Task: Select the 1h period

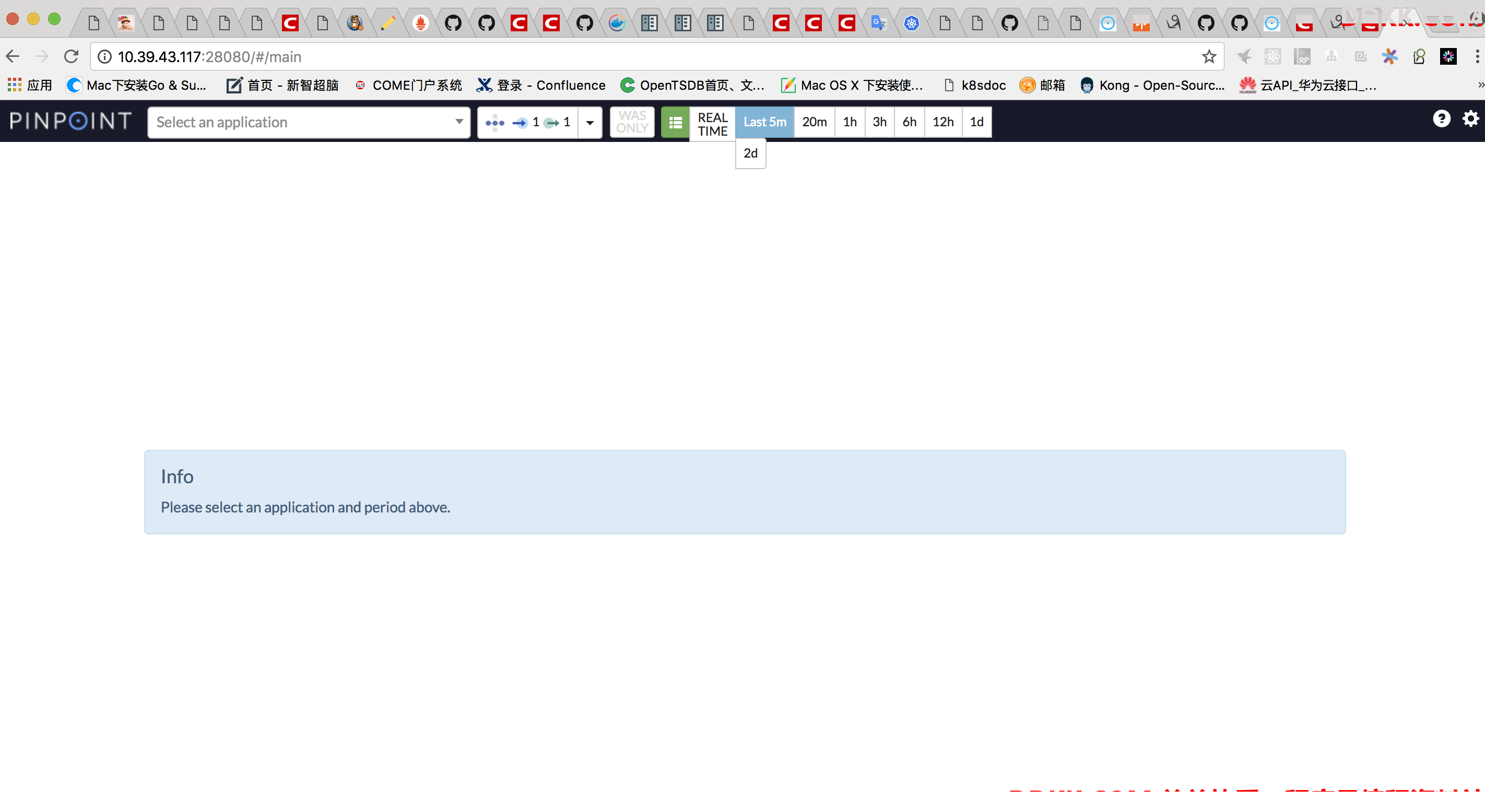Action: coord(850,122)
